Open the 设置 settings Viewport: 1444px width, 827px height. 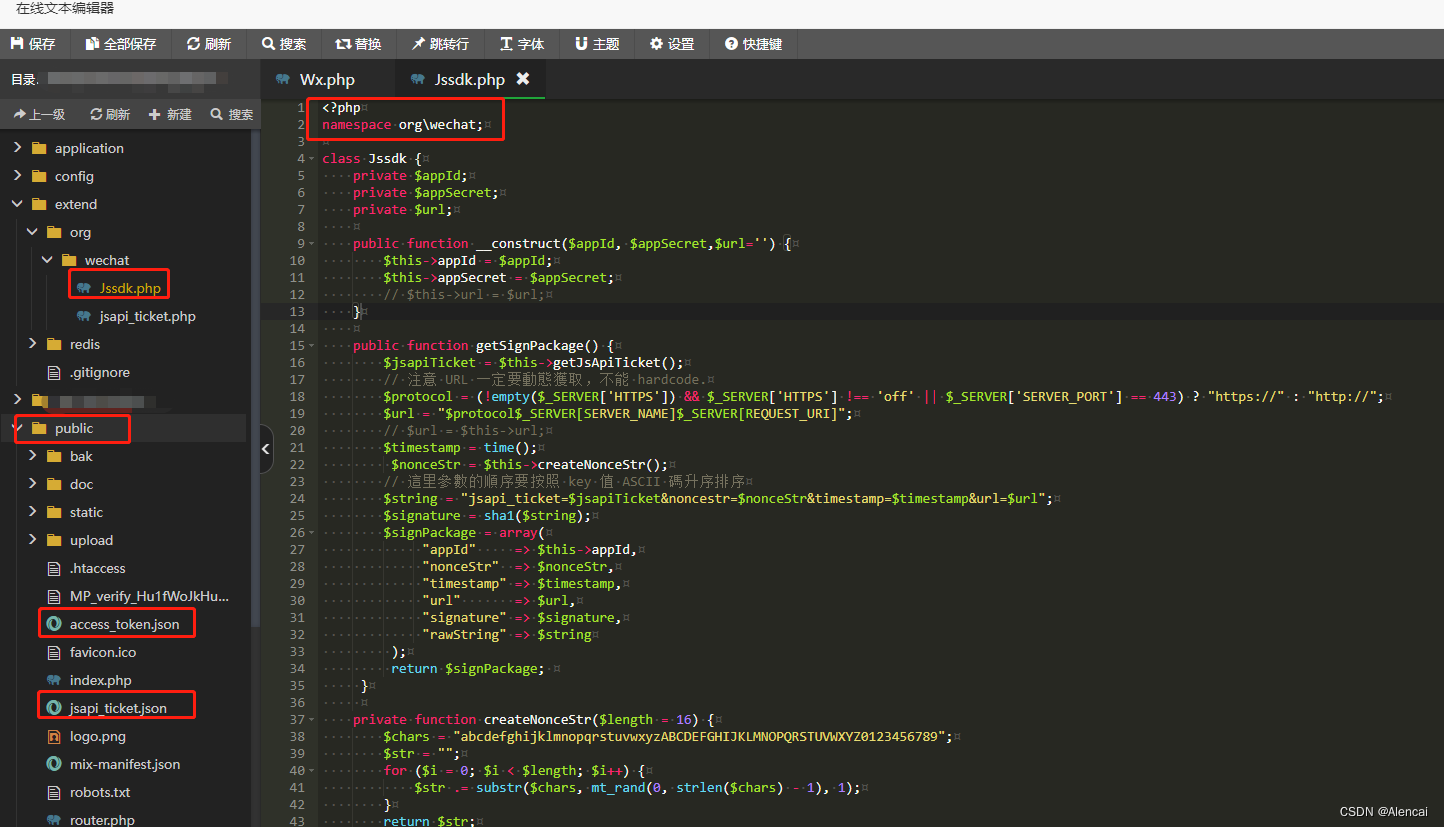tap(672, 44)
